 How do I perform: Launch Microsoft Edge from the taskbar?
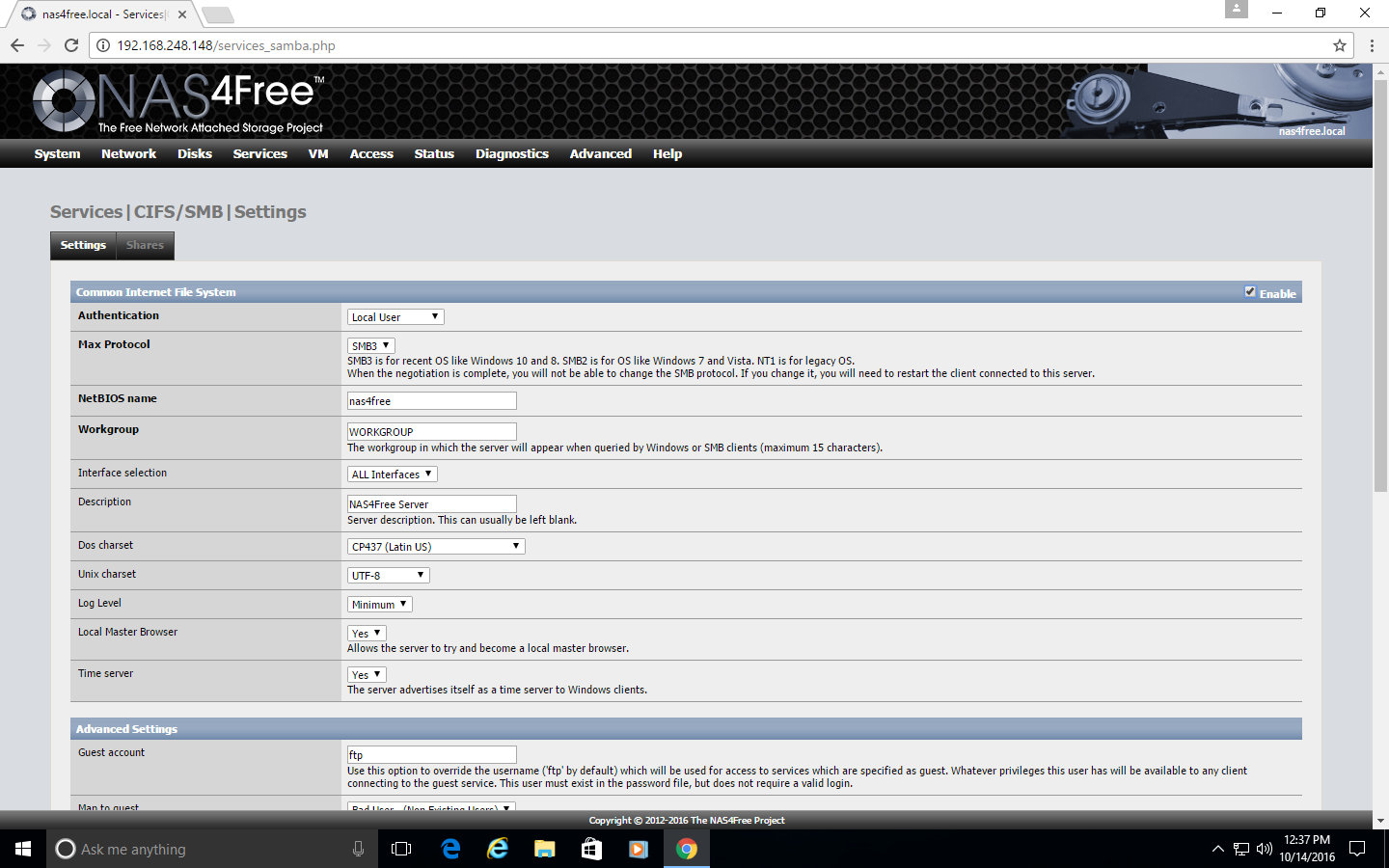(x=450, y=849)
